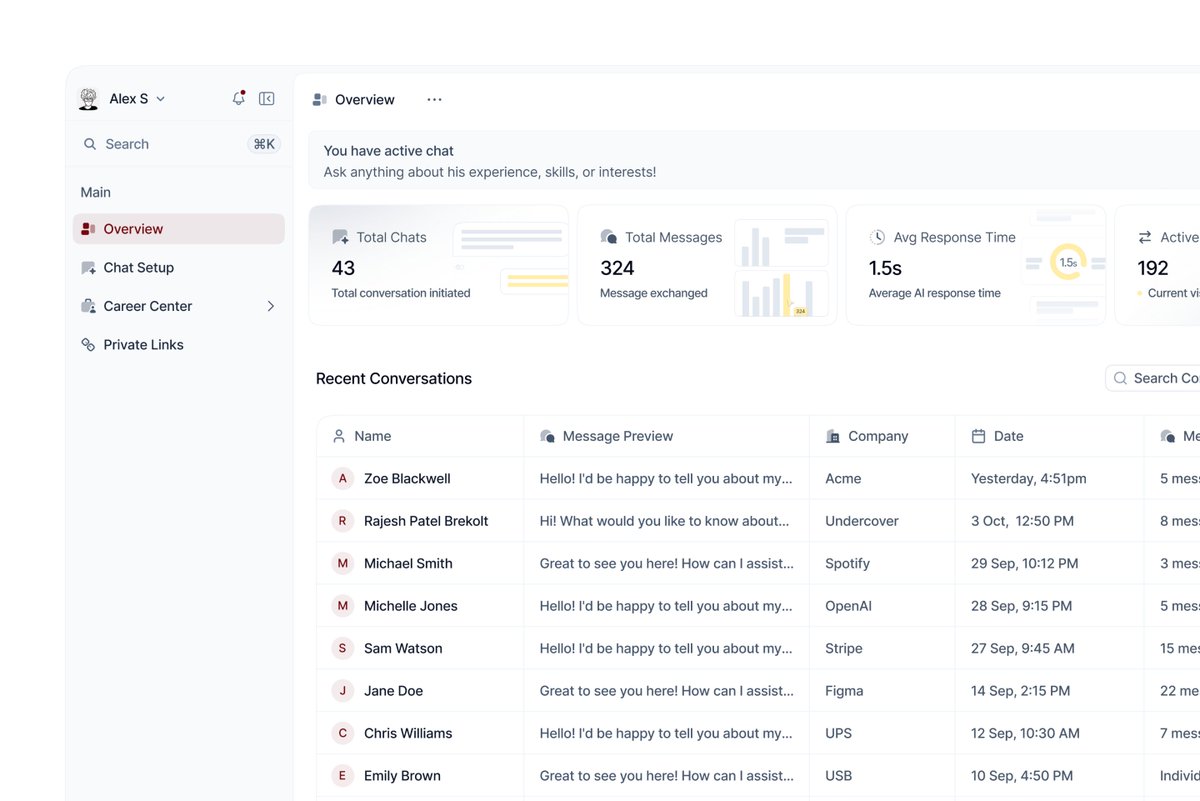Image resolution: width=1200 pixels, height=801 pixels.
Task: Click Zoe Blackwell's avatar badge
Action: click(343, 479)
